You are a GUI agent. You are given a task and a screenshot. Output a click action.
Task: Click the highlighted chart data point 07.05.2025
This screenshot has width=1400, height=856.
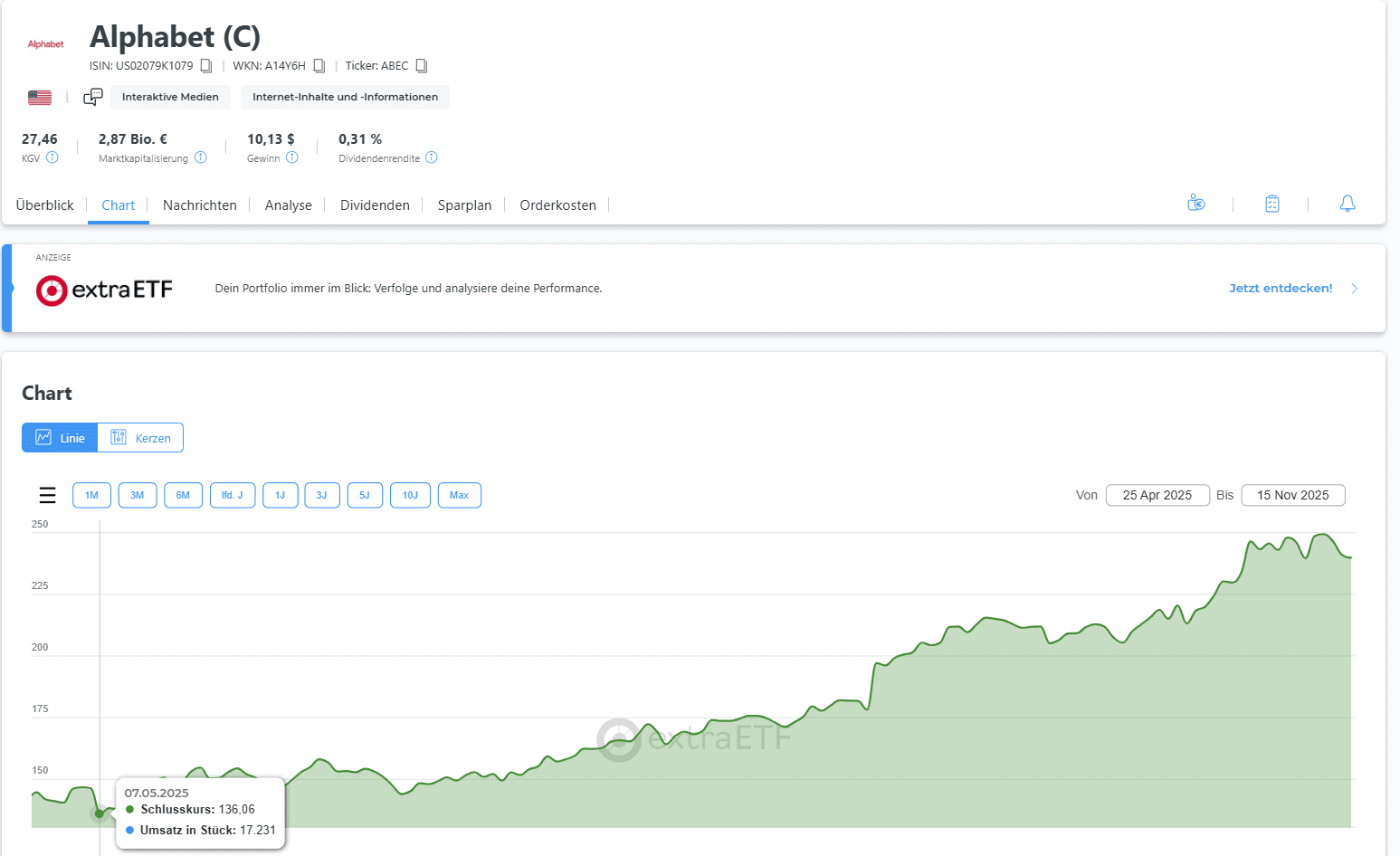[x=100, y=813]
